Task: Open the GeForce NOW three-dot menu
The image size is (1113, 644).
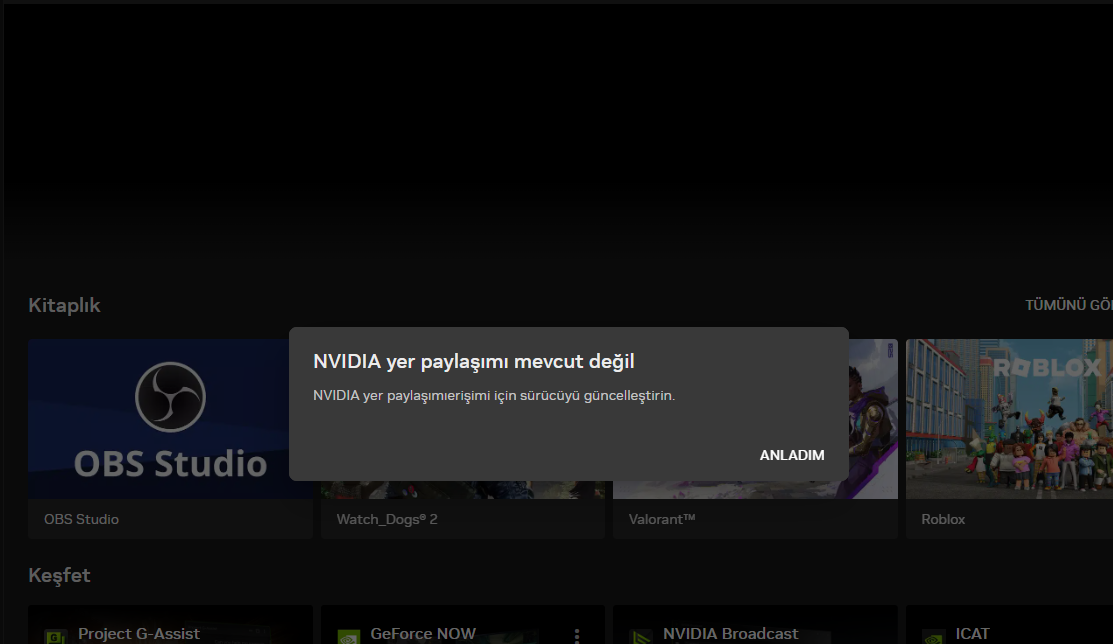Action: 576,635
